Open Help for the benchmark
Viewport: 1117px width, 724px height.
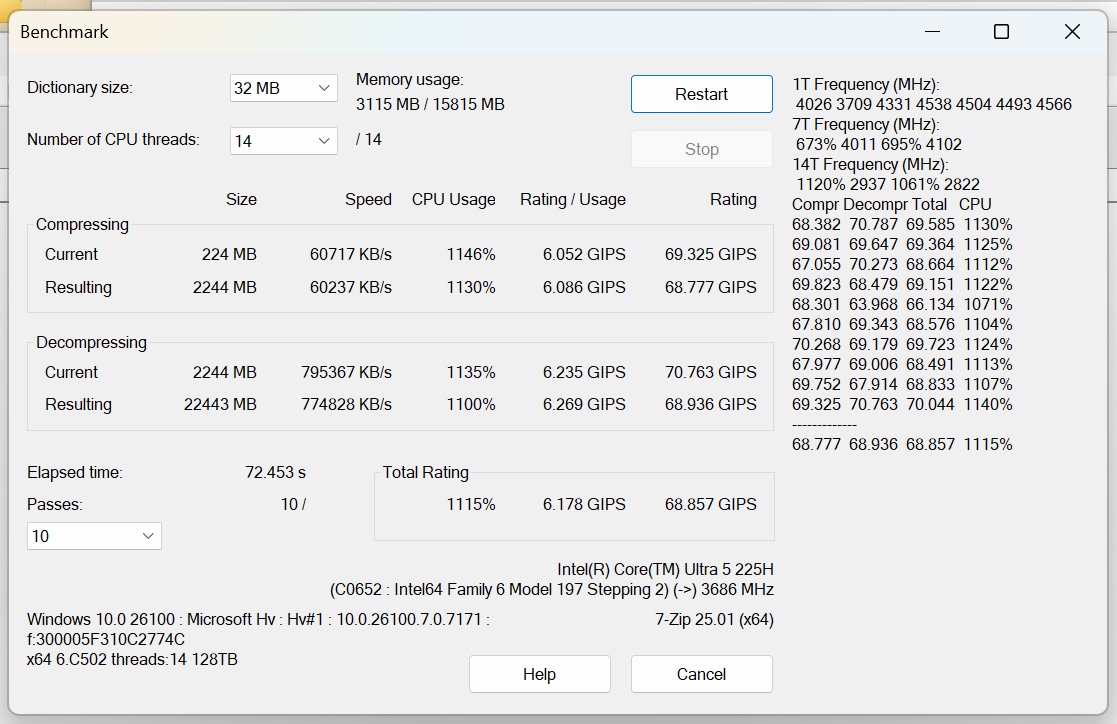tap(539, 674)
